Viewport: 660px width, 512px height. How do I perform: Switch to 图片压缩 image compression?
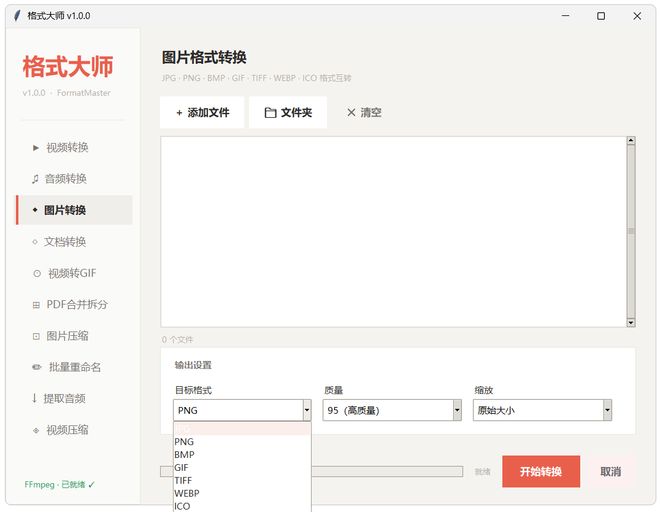(75, 336)
